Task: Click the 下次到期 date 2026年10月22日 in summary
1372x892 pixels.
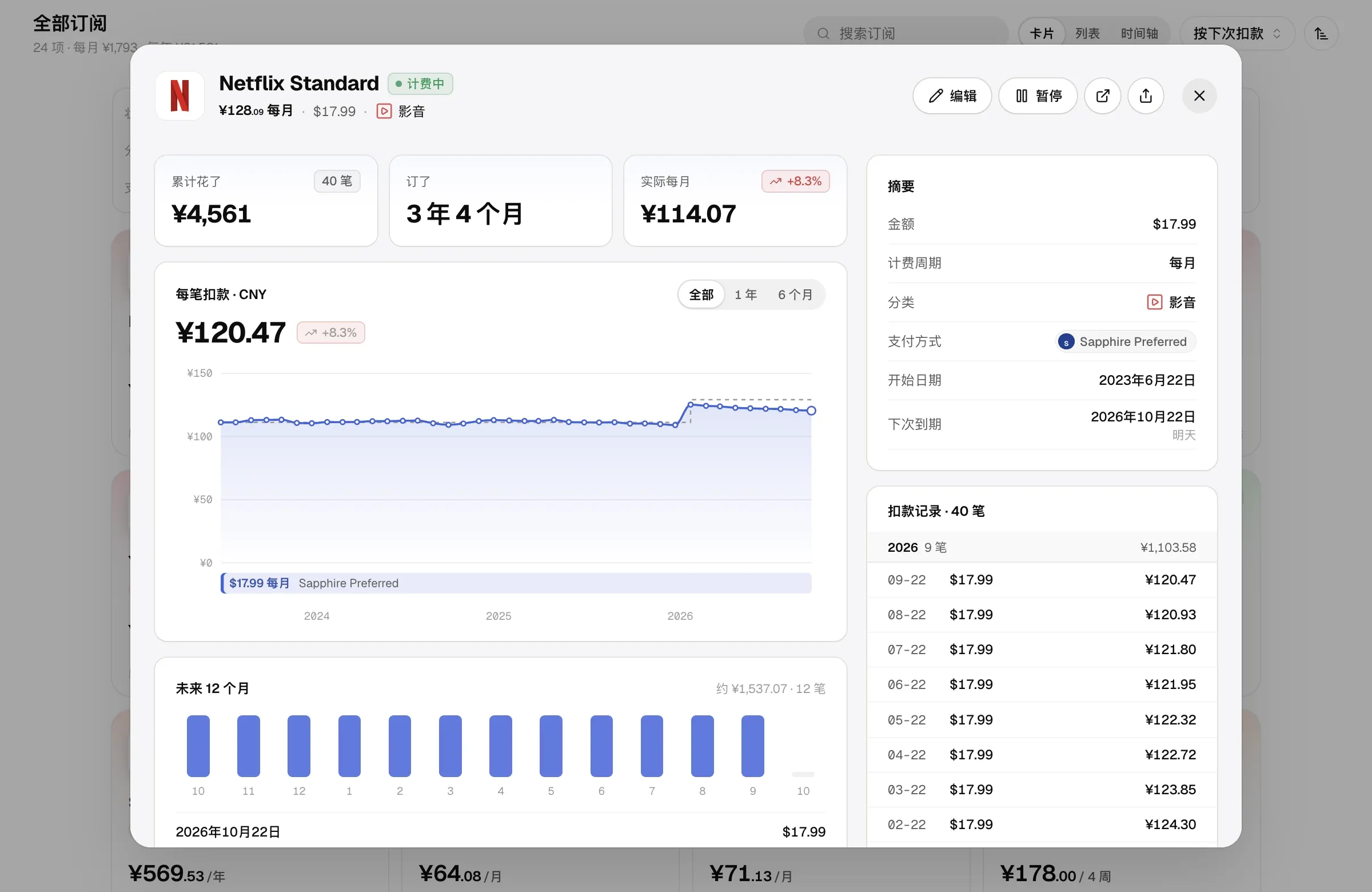Action: tap(1143, 417)
